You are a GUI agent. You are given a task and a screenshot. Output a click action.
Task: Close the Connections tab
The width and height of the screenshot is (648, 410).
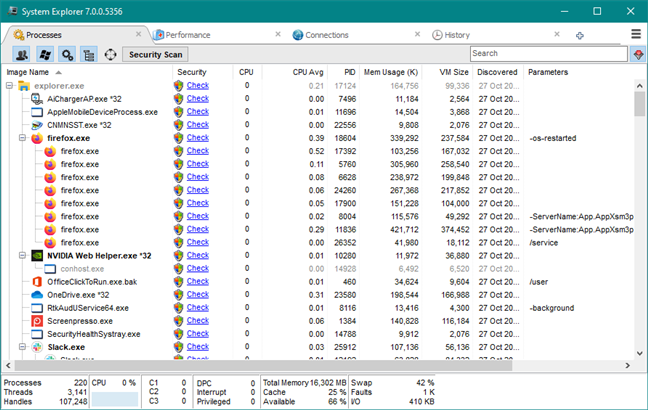tap(417, 34)
